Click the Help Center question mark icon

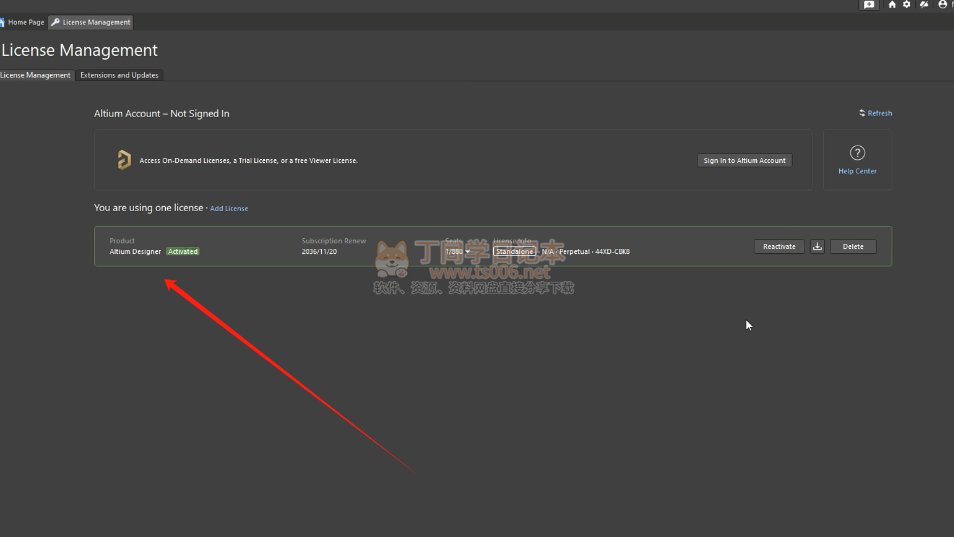[857, 153]
